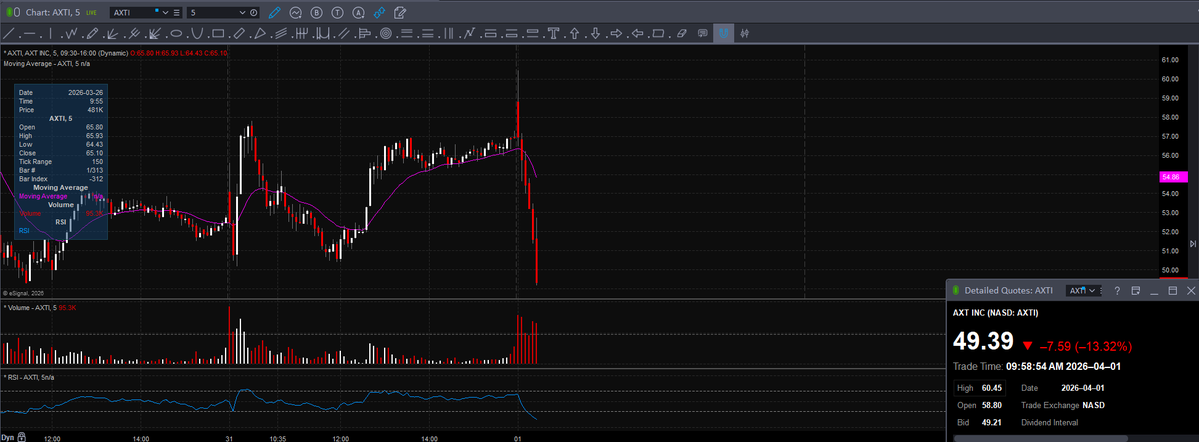Select the eraser tool in drawing toolbar
The height and width of the screenshot is (442, 1199).
coord(682,34)
